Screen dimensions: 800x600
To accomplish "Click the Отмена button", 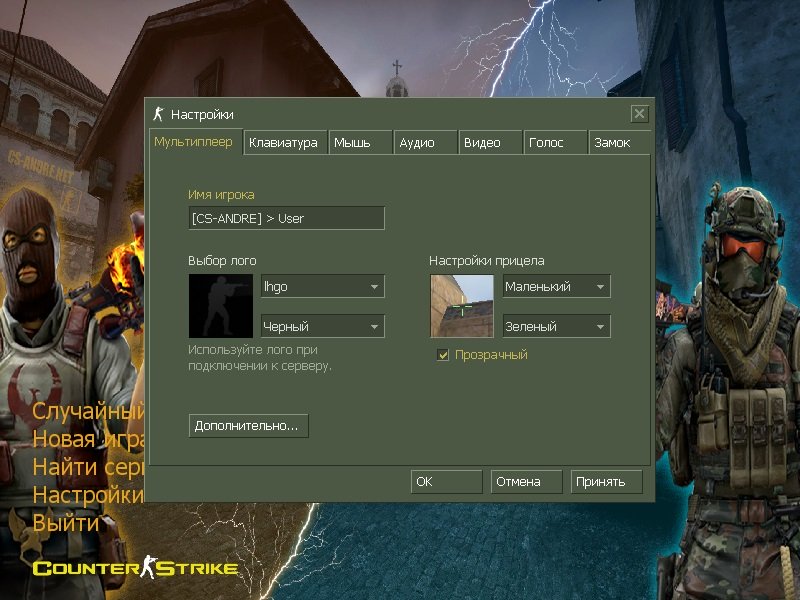I will [527, 482].
